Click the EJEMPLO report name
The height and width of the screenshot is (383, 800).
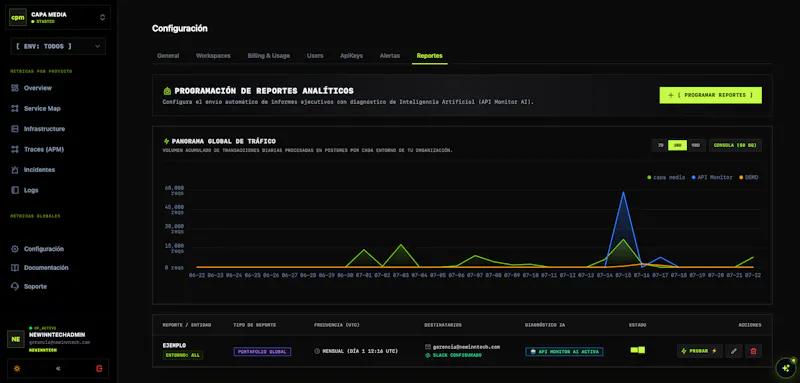coord(174,345)
